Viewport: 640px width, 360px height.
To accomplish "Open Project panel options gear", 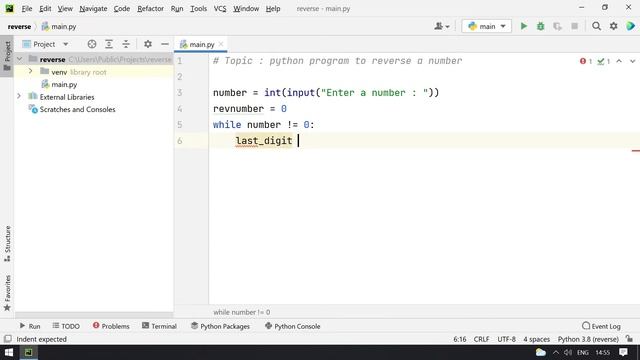I will 148,44.
